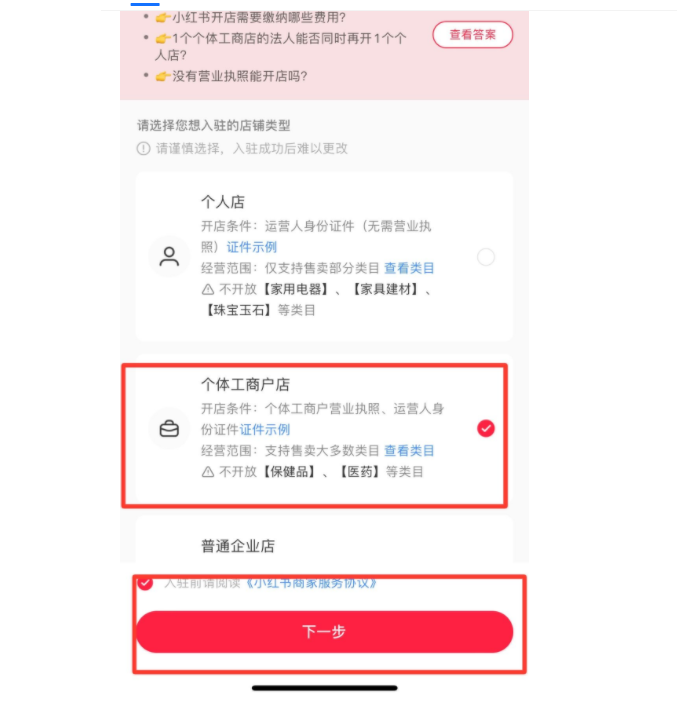The height and width of the screenshot is (706, 686).
Task: Open the 《小红书商家服务协议》 link
Action: click(311, 583)
